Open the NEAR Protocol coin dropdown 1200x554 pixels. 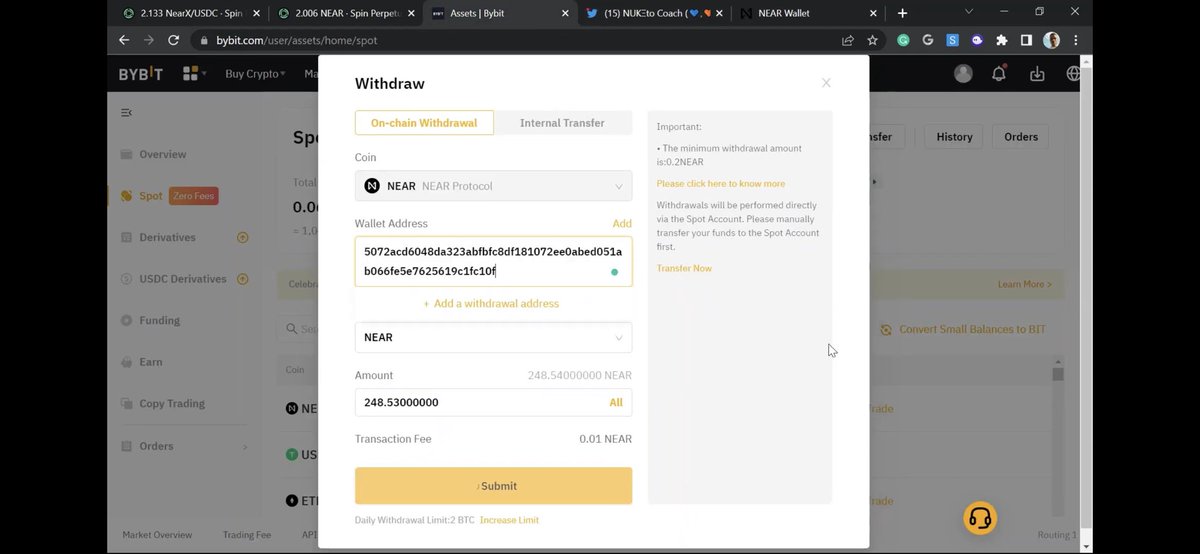tap(494, 186)
